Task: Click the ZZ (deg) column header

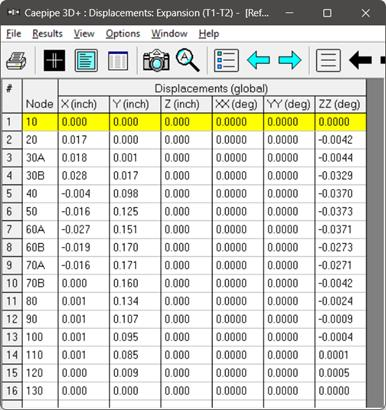Action: click(340, 104)
